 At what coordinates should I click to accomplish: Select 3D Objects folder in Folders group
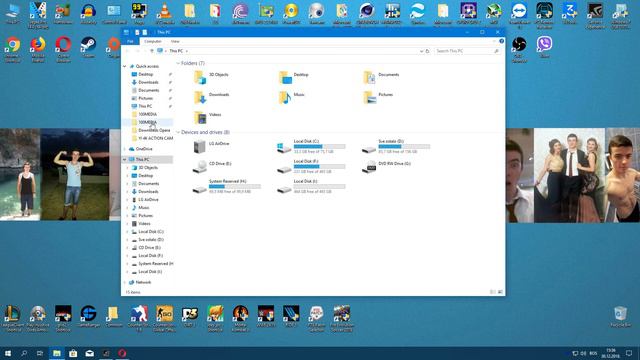(211, 77)
